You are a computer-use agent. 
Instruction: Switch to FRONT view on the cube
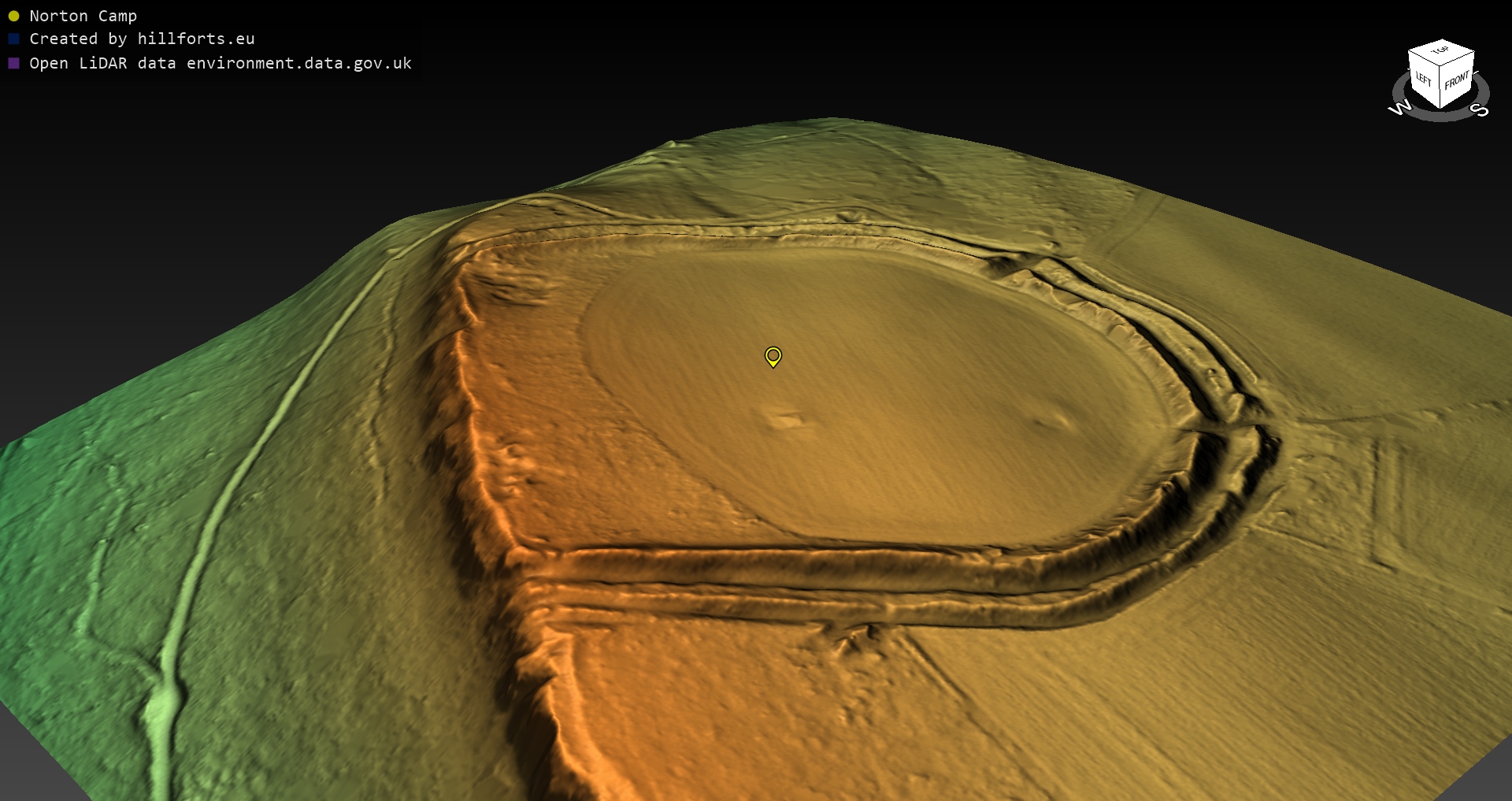[1457, 80]
